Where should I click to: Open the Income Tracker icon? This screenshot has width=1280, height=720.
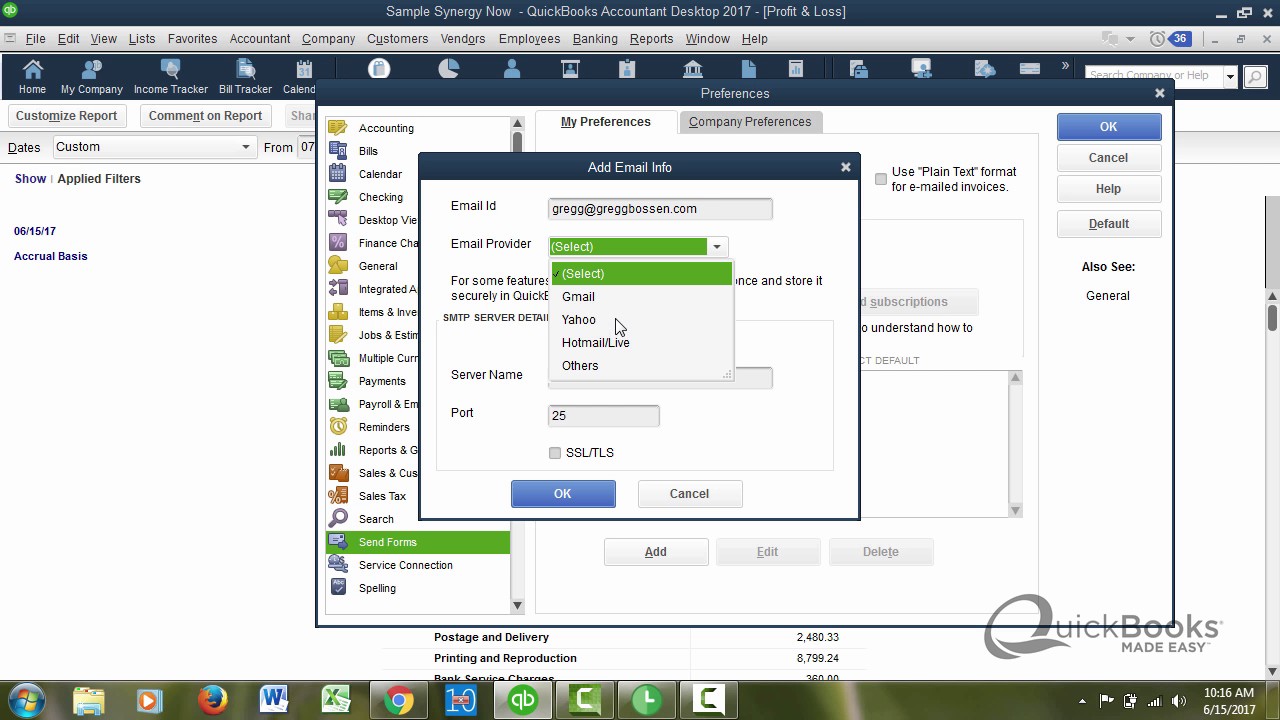click(x=171, y=77)
